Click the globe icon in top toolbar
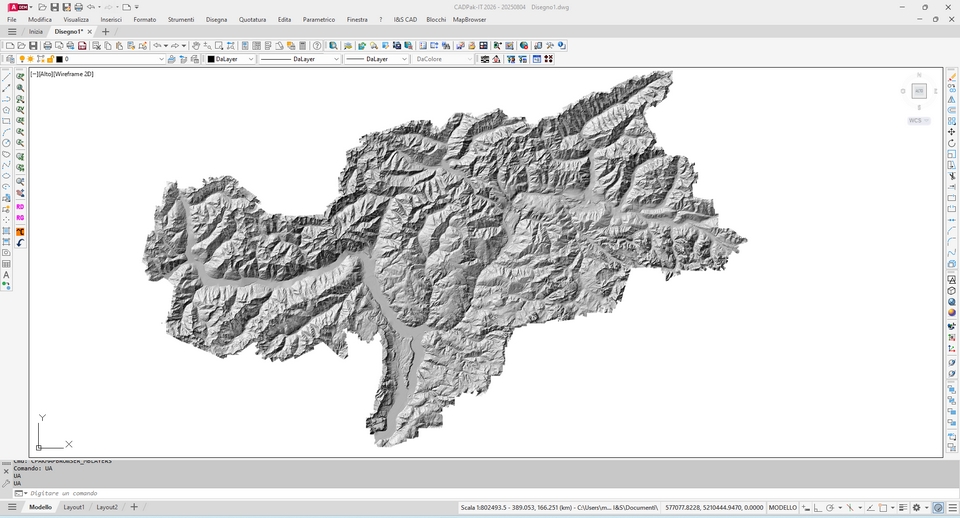The height and width of the screenshot is (518, 960). click(x=523, y=45)
